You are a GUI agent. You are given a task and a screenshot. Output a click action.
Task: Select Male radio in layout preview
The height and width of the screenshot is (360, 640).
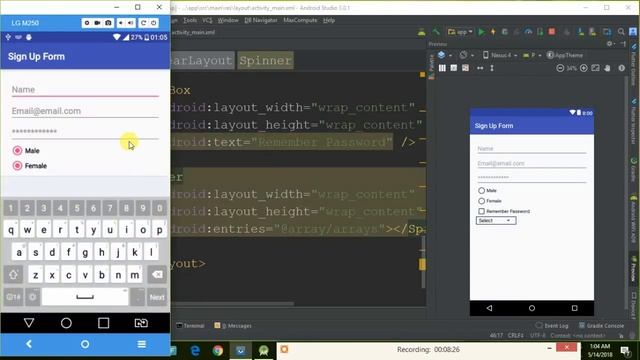point(482,191)
